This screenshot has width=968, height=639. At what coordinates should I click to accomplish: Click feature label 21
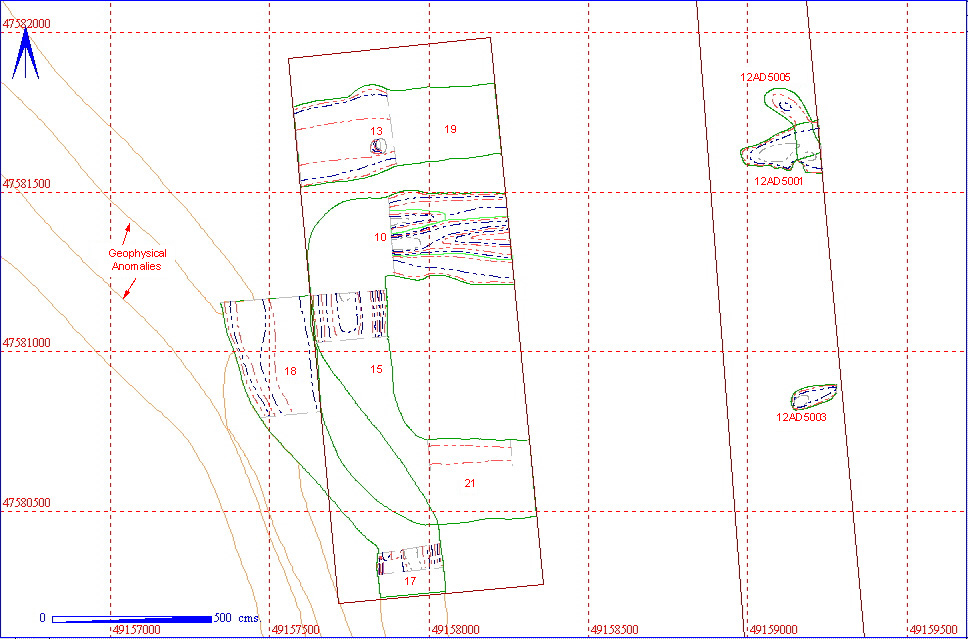pyautogui.click(x=470, y=484)
